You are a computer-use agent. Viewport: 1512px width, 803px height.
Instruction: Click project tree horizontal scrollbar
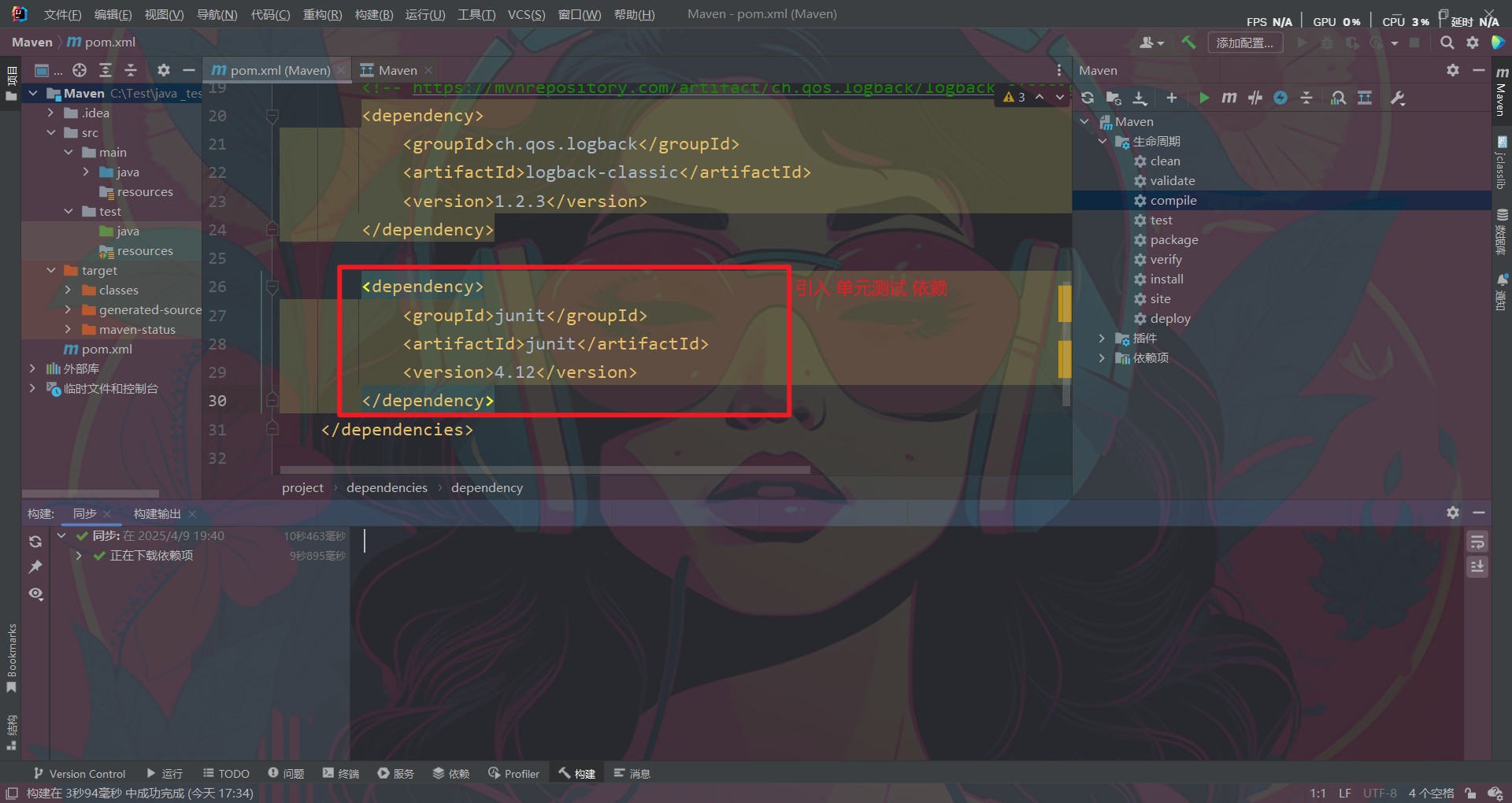pos(90,494)
